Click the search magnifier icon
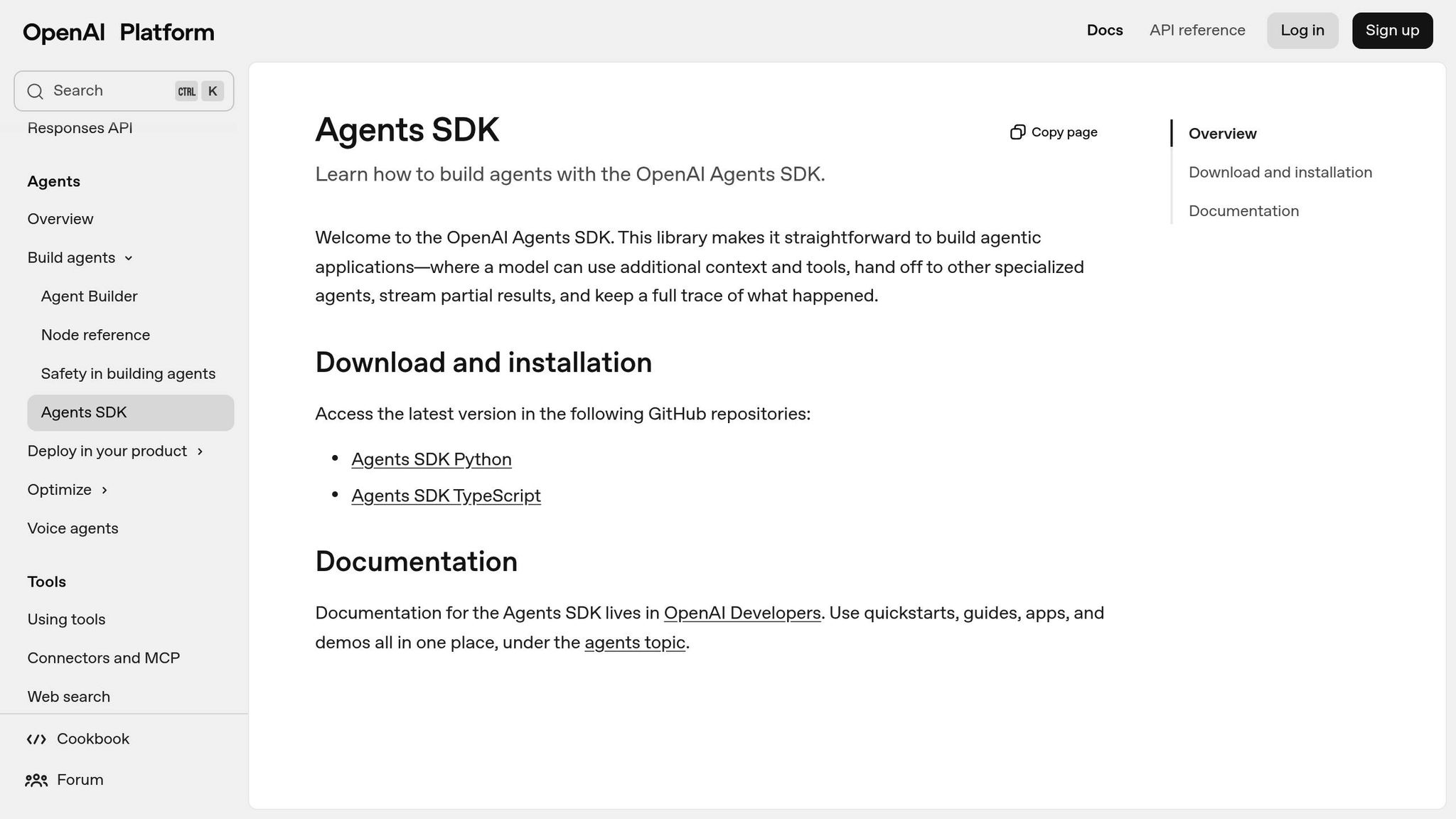 (36, 91)
